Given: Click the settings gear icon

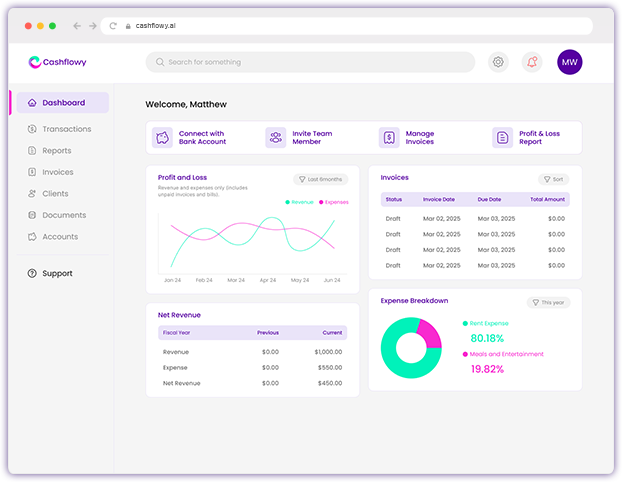Looking at the screenshot, I should point(498,62).
